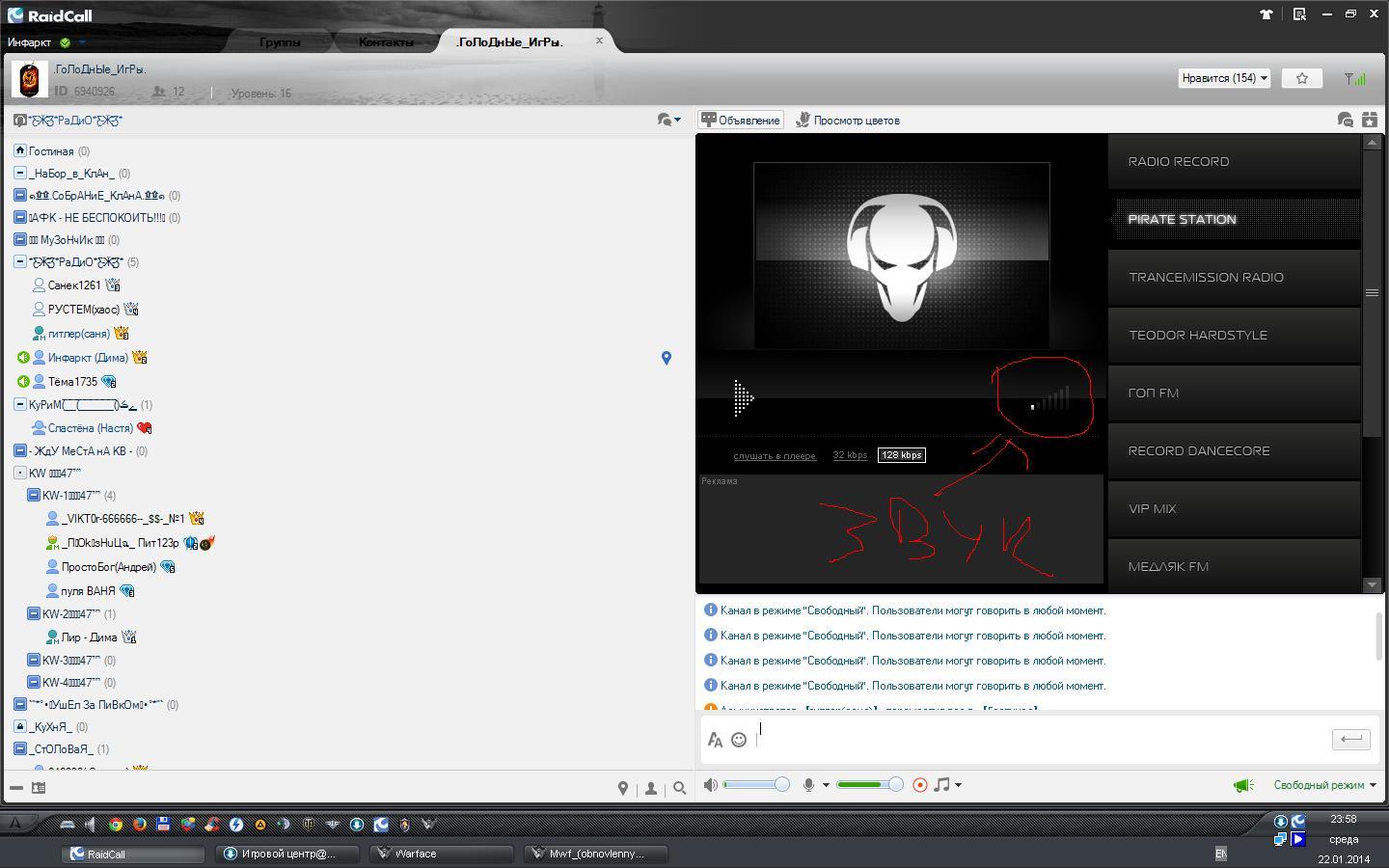Choose ГОП FM station

click(1234, 393)
